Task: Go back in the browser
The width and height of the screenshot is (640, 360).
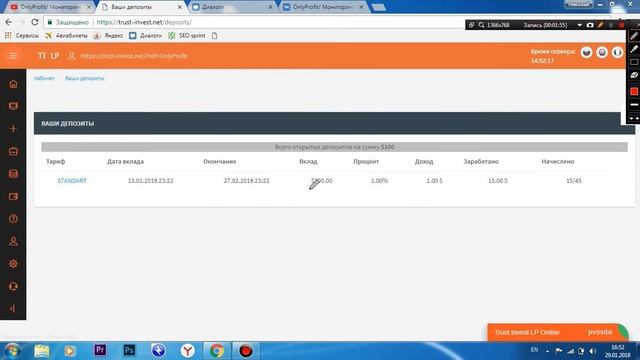Action: [9, 22]
